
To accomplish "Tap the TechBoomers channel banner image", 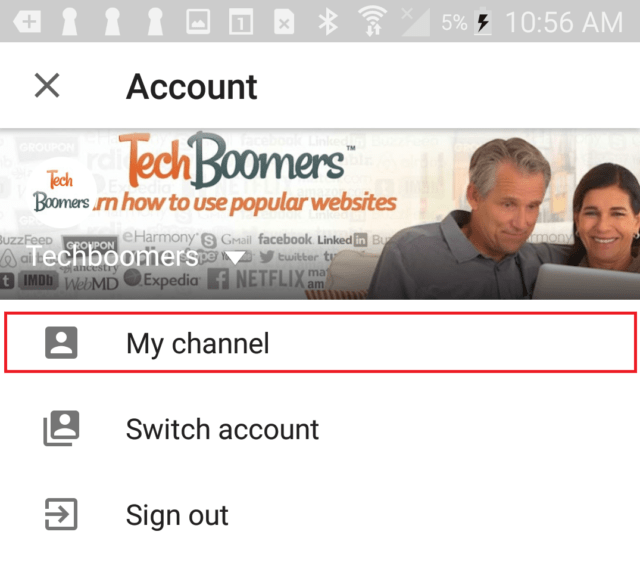I will click(320, 214).
